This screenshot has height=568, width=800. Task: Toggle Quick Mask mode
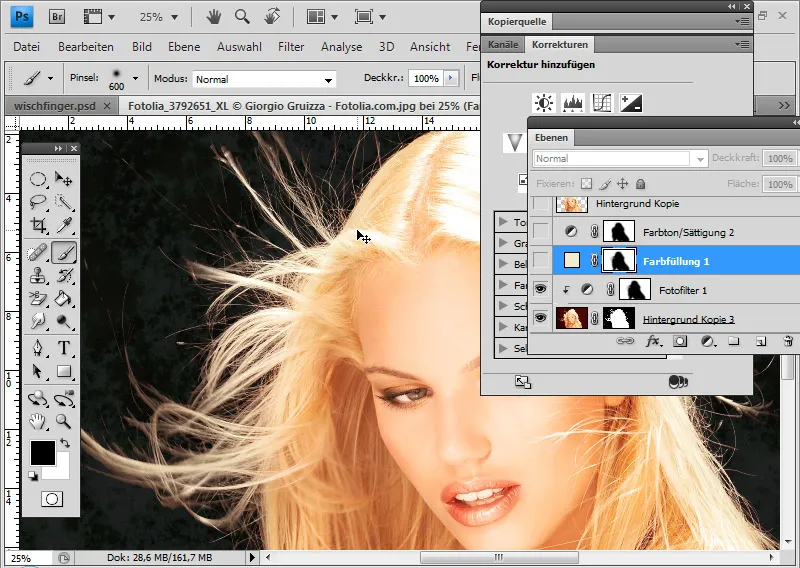pos(52,499)
